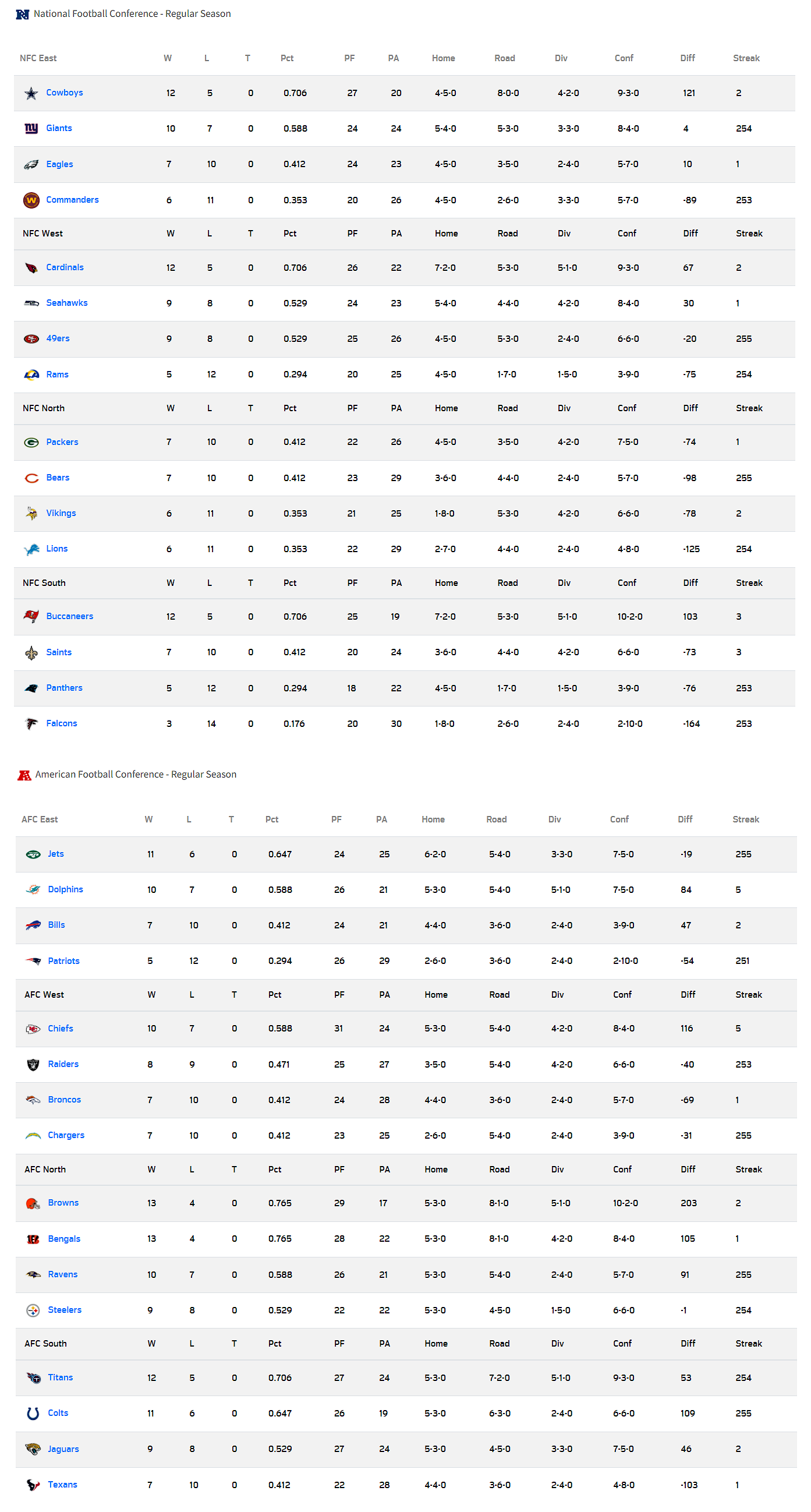Click the Commanders W logo icon
Screen dimensions: 811x1512
tap(31, 200)
